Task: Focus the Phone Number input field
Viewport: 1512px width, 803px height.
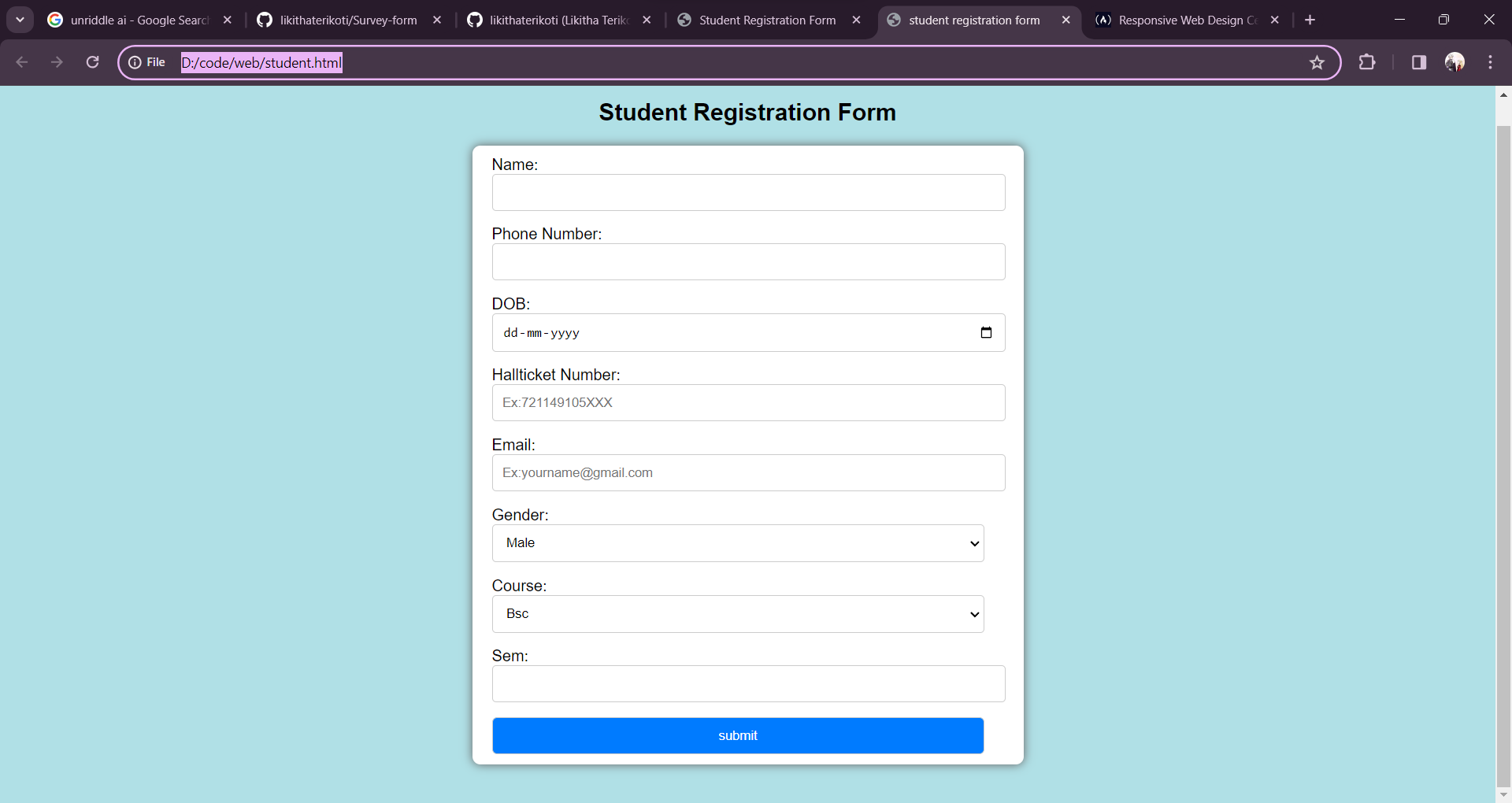Action: (748, 261)
